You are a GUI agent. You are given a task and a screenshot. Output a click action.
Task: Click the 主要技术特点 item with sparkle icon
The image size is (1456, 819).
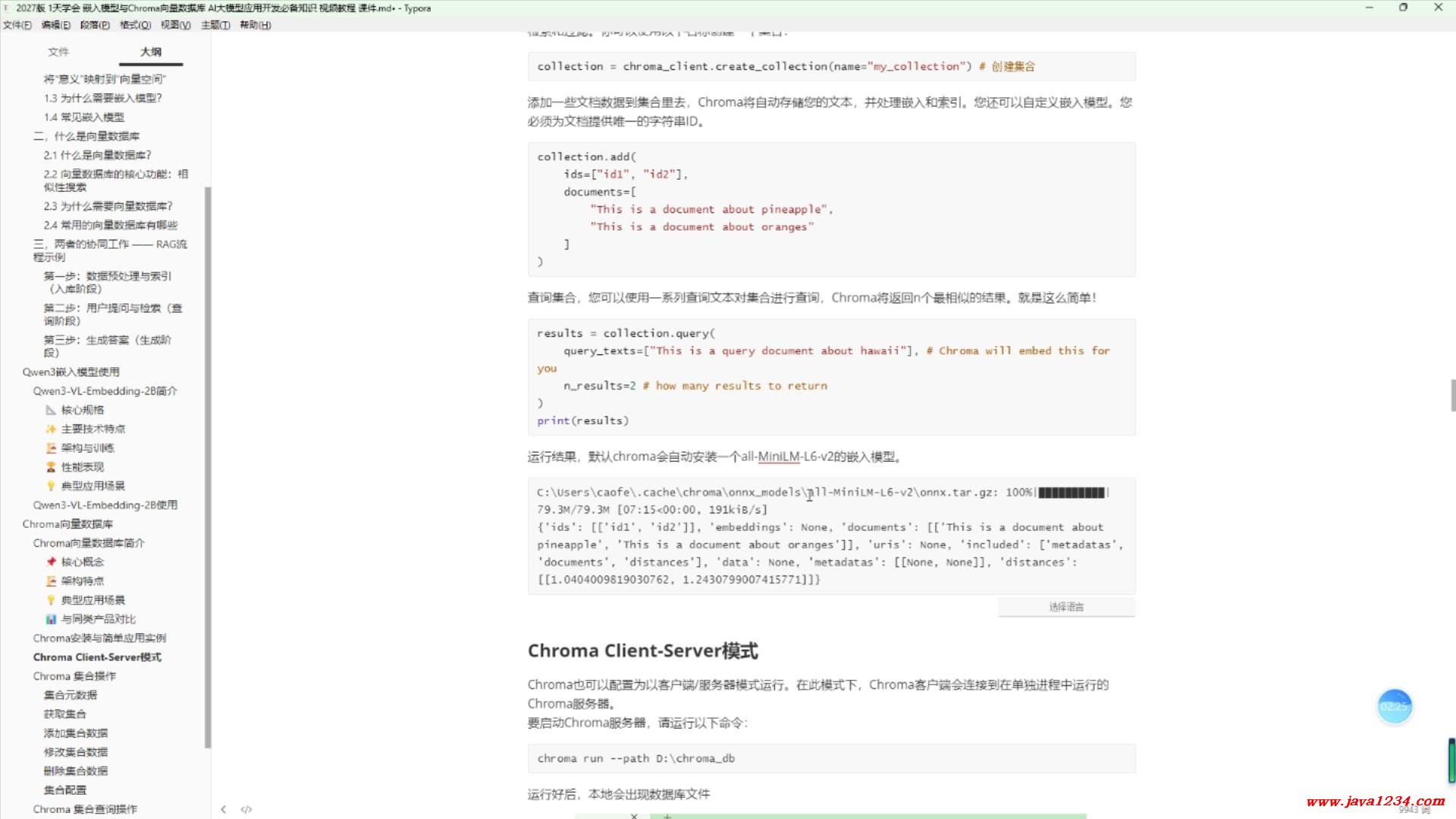click(x=93, y=428)
